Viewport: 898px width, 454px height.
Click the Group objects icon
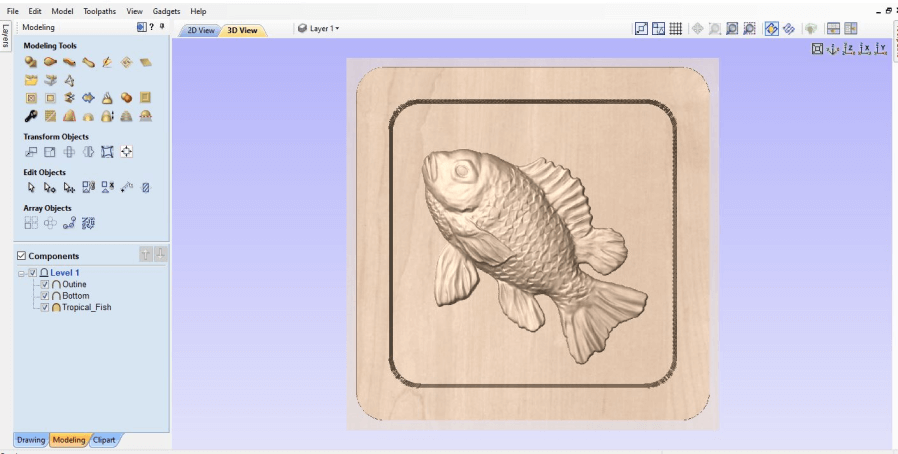click(88, 187)
